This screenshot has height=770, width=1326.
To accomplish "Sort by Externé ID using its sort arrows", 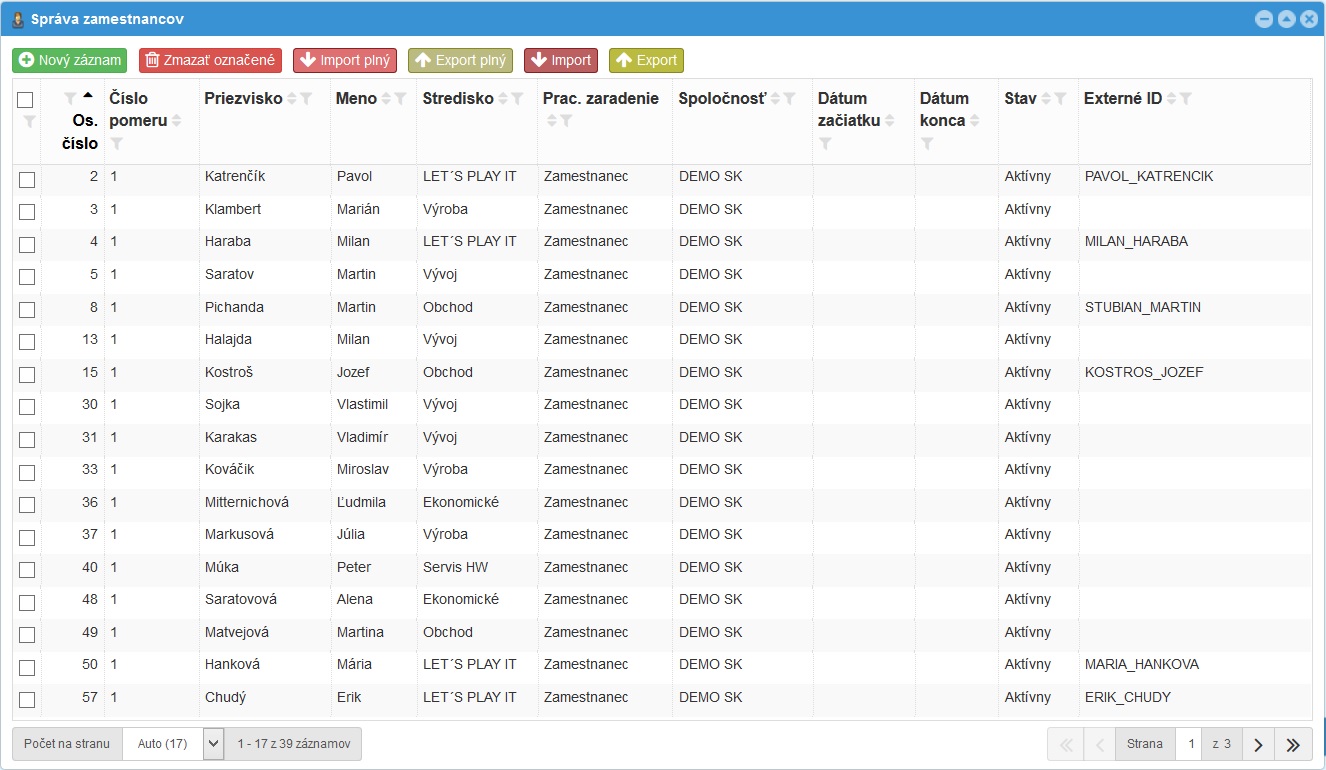I will coord(1172,99).
